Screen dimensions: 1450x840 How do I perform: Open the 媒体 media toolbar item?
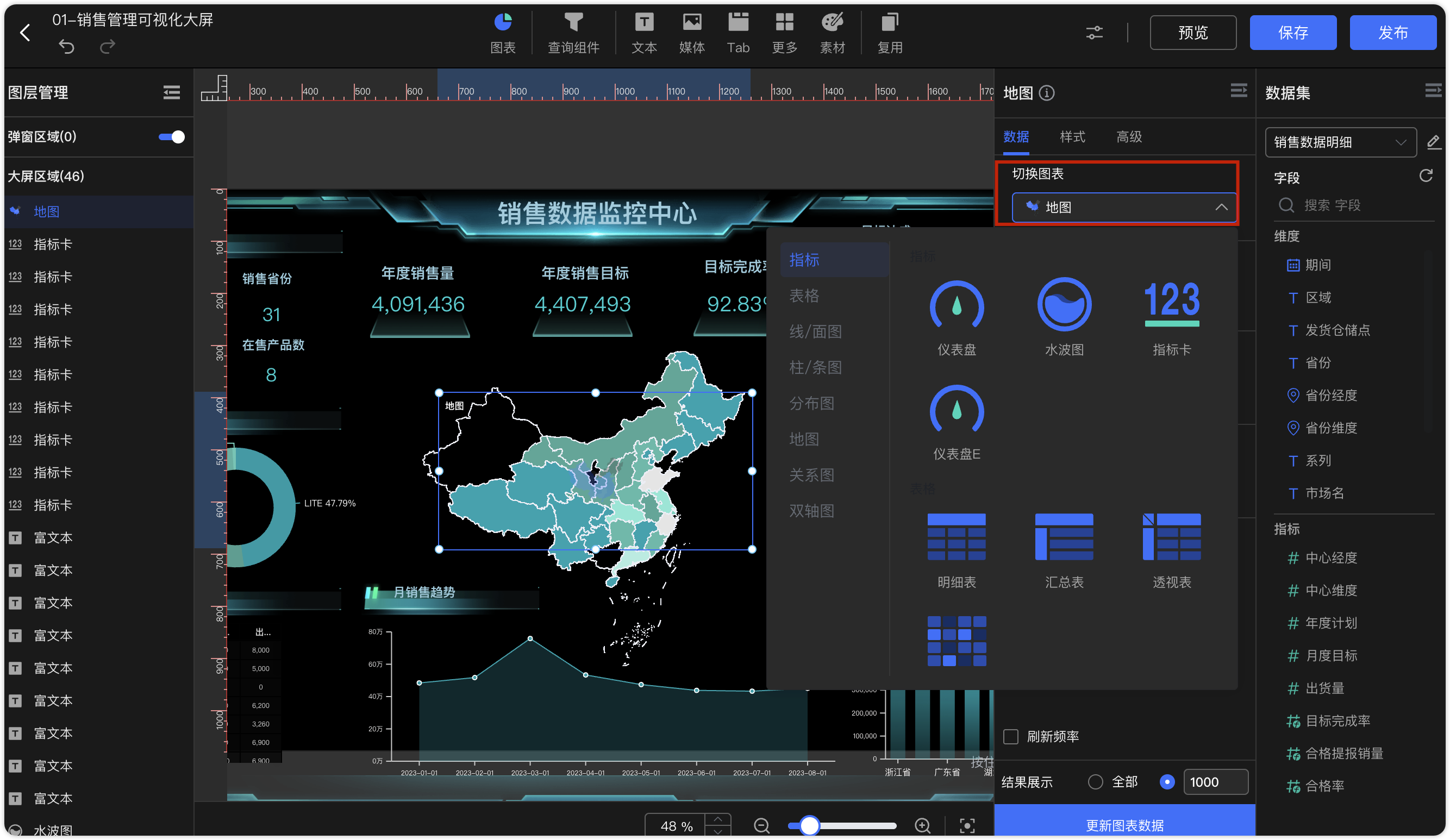[692, 33]
